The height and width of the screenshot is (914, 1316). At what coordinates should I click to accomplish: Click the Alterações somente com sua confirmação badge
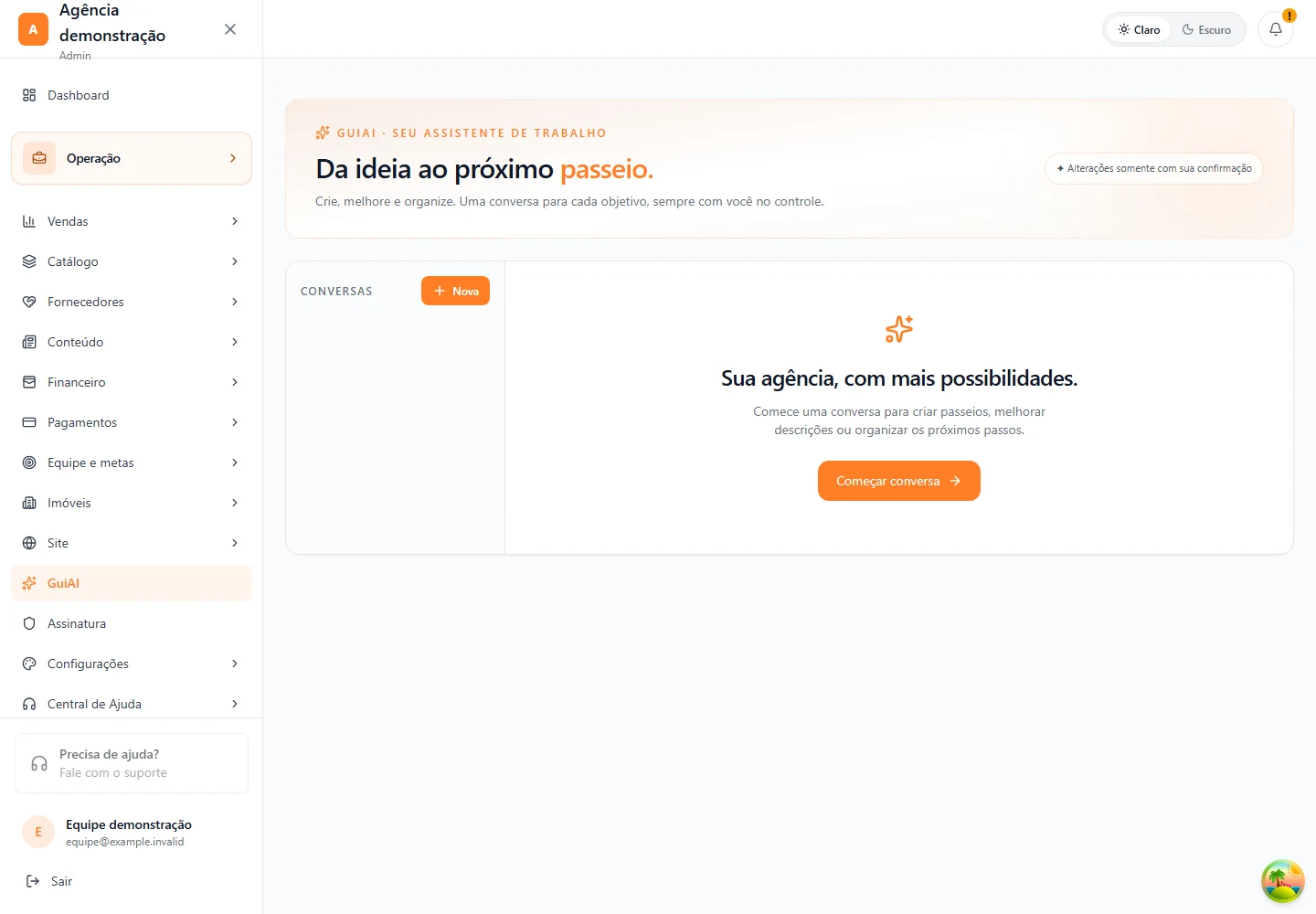(x=1153, y=168)
